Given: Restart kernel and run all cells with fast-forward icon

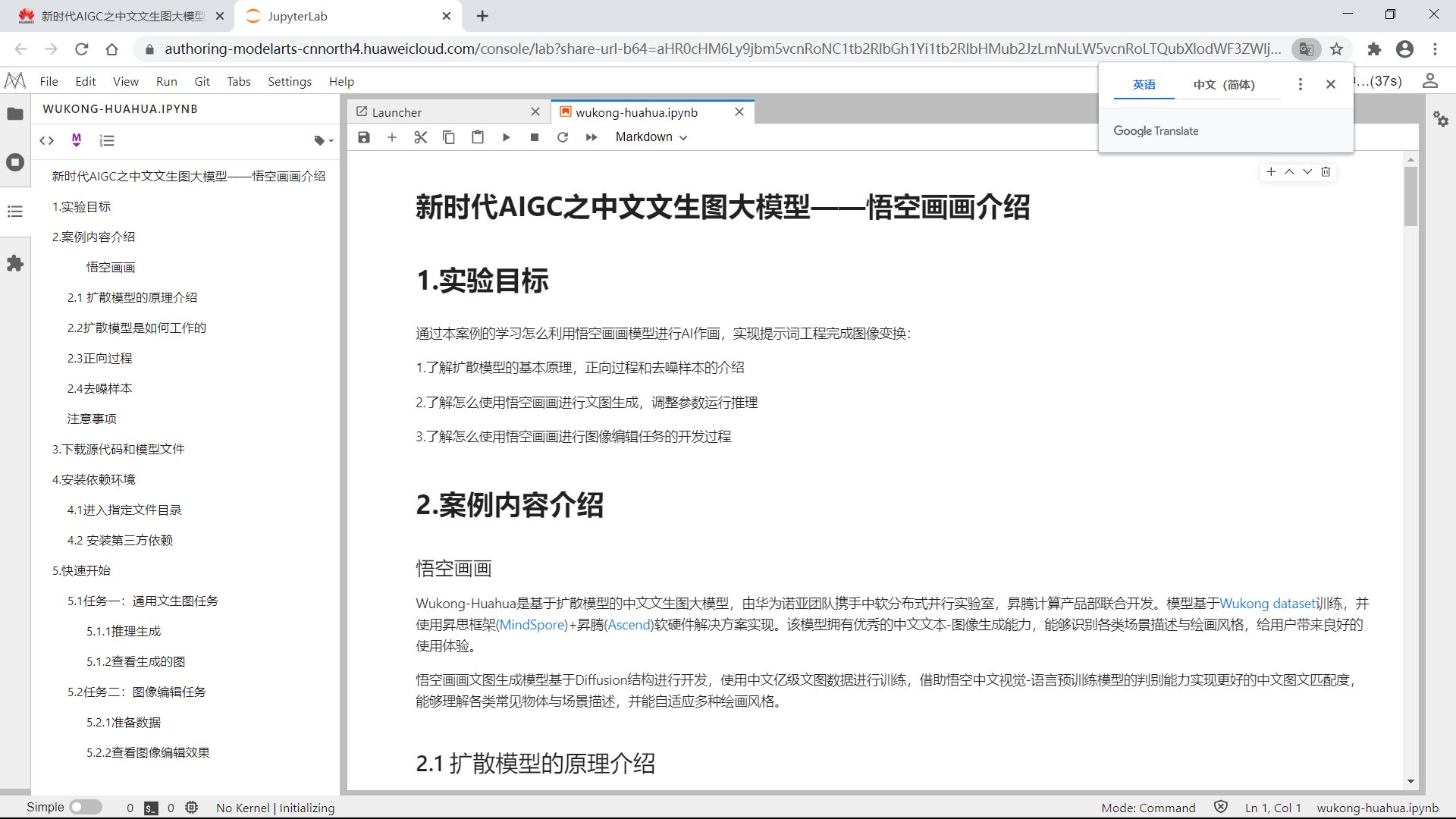Looking at the screenshot, I should [x=591, y=137].
